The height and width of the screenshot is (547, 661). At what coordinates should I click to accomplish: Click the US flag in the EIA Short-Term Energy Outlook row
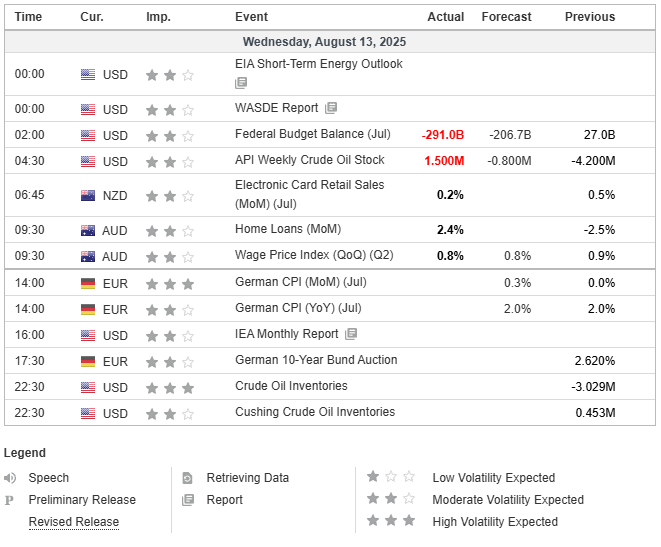coord(88,75)
